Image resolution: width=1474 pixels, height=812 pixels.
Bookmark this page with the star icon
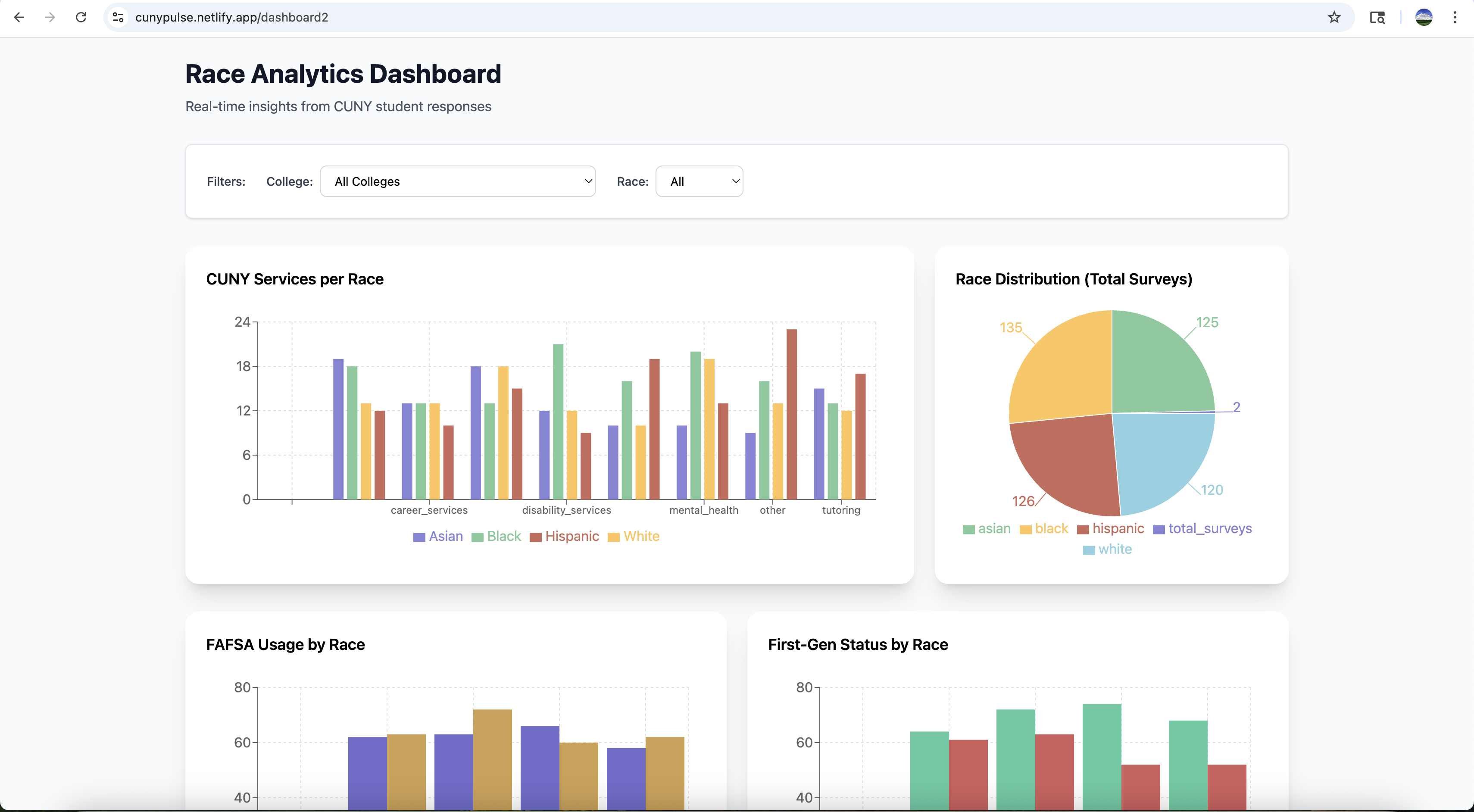tap(1334, 17)
